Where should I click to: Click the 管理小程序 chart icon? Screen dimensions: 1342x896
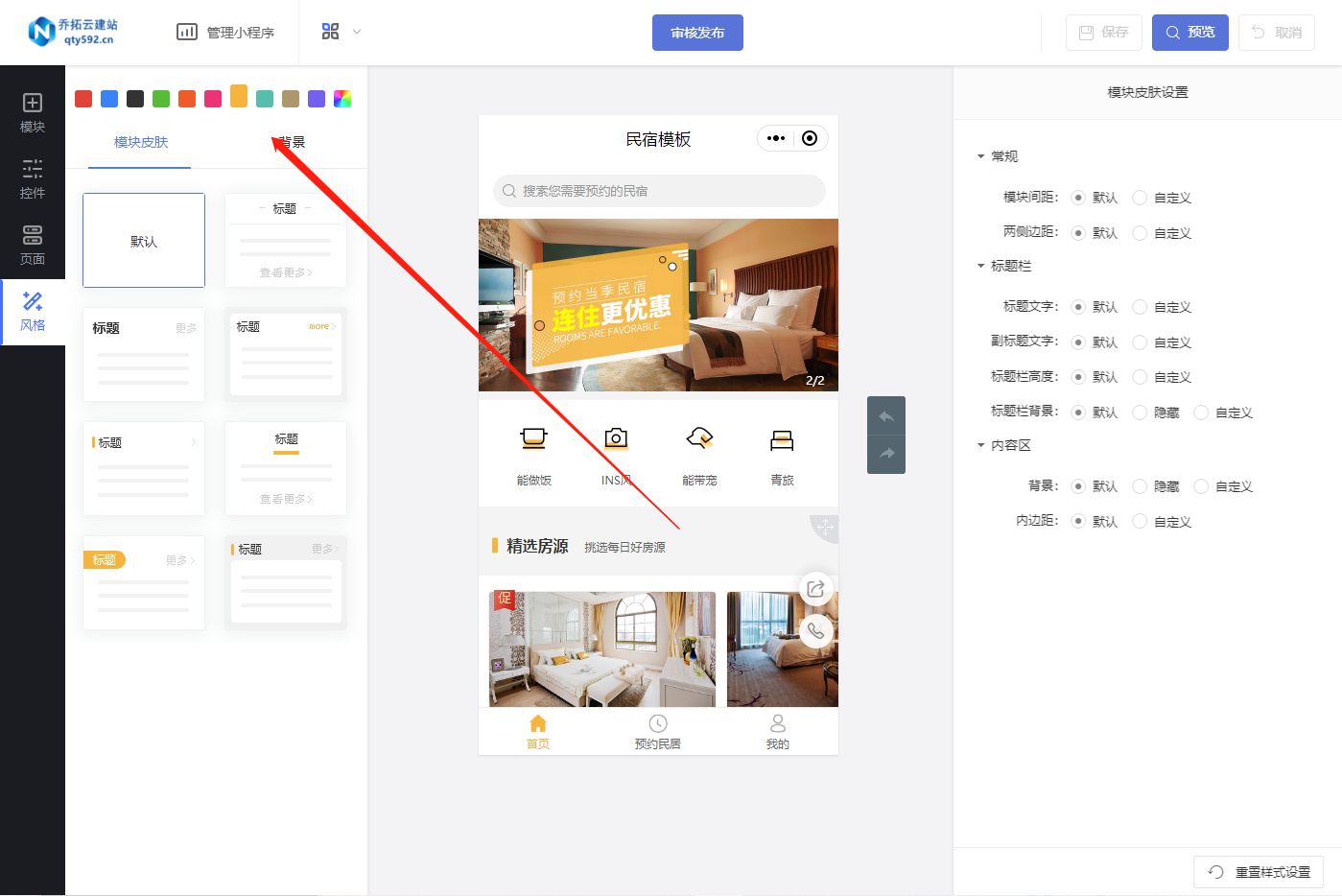187,31
